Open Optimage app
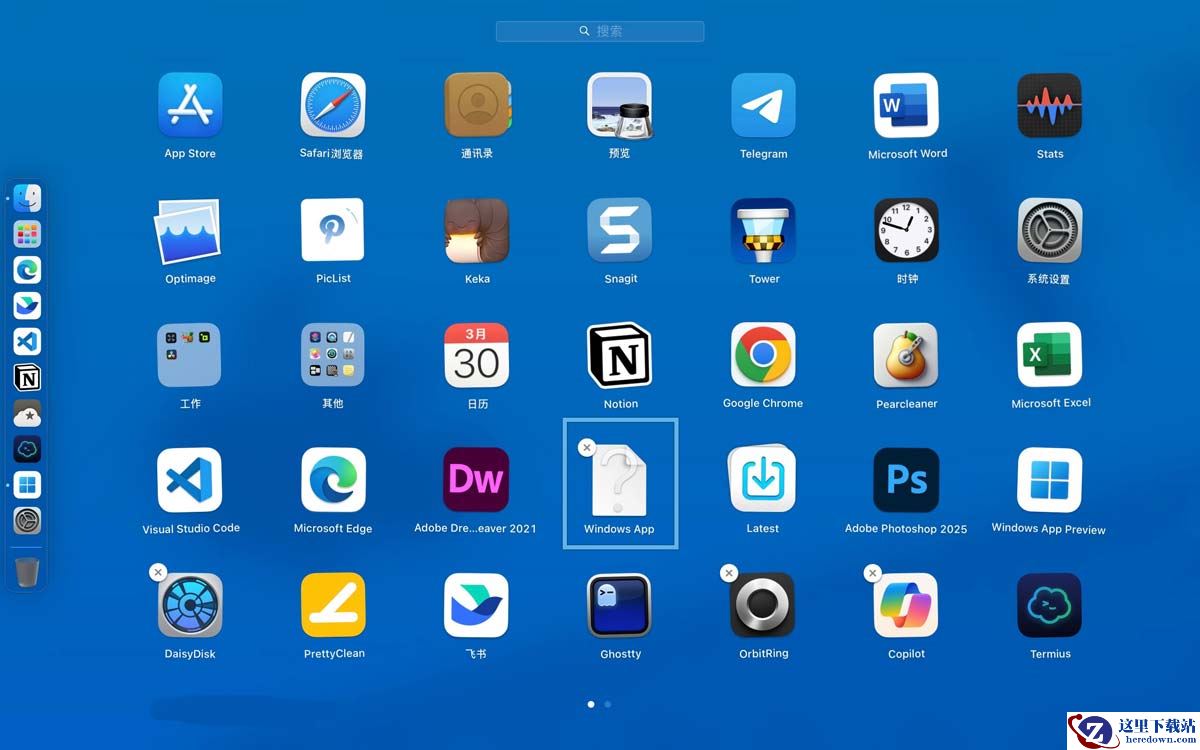 (190, 230)
